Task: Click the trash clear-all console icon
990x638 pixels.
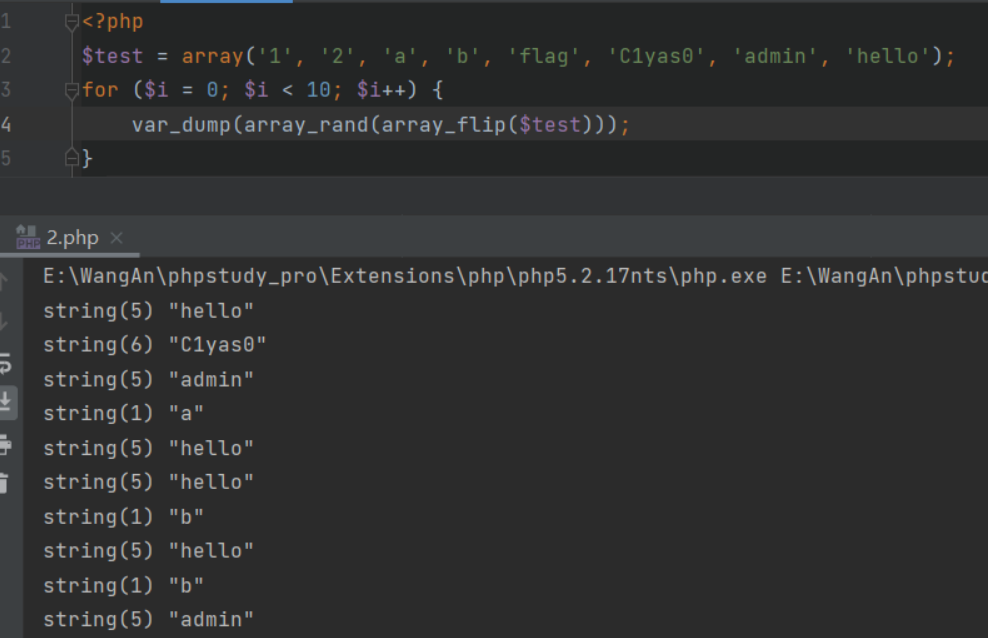Action: click(x=4, y=483)
